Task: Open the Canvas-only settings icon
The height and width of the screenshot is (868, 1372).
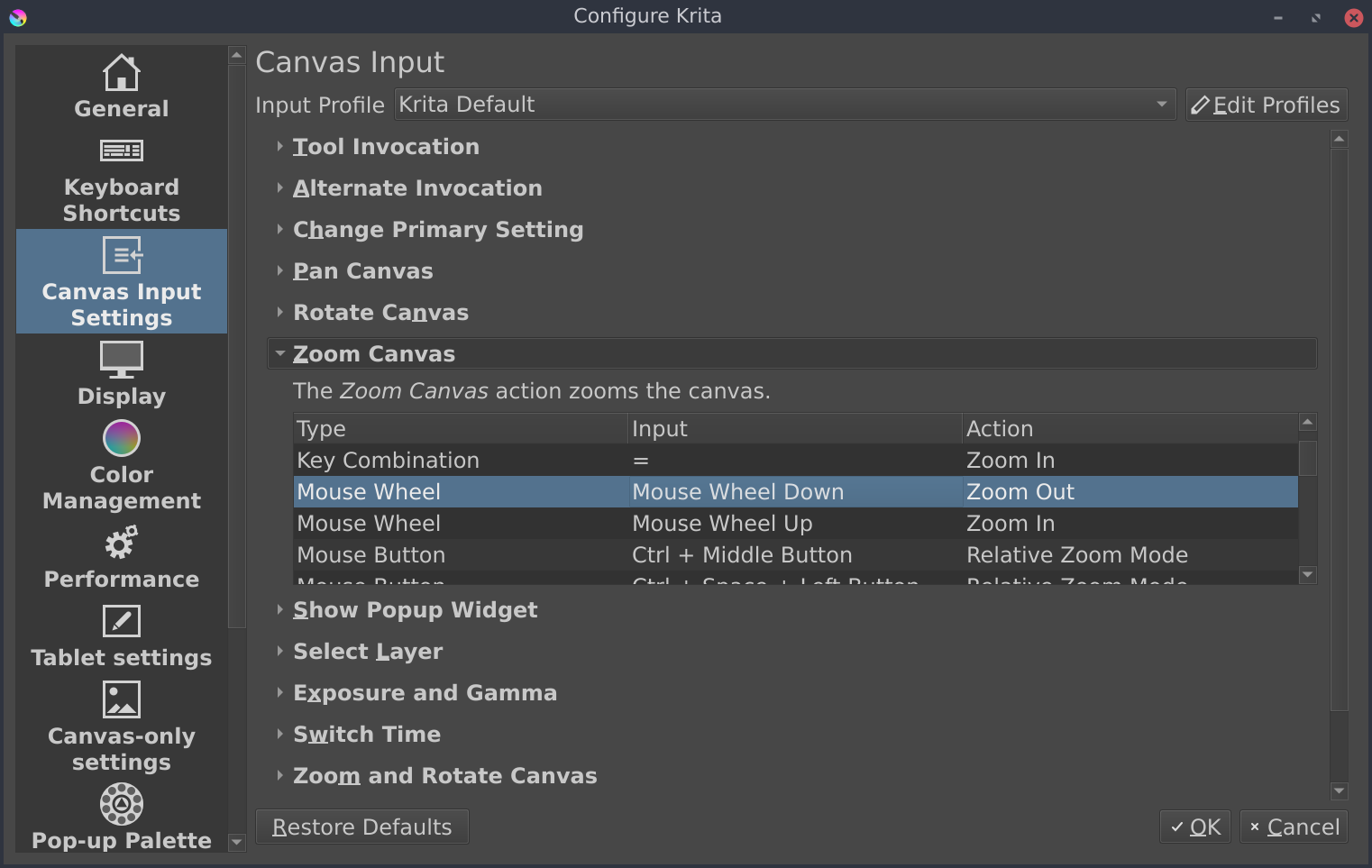Action: pos(122,699)
